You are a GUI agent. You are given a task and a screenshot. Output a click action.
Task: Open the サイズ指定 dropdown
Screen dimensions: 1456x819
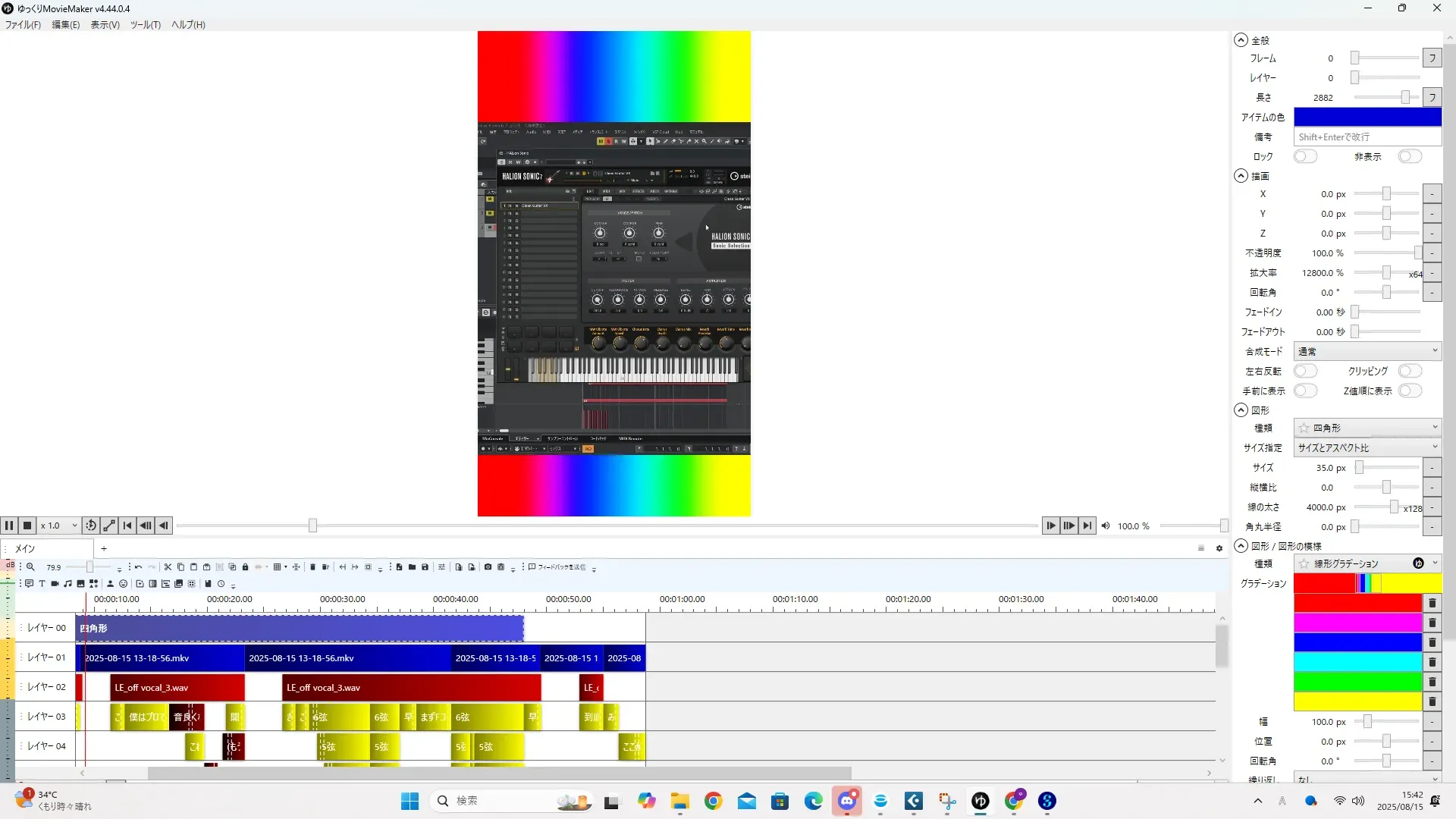pos(1367,447)
